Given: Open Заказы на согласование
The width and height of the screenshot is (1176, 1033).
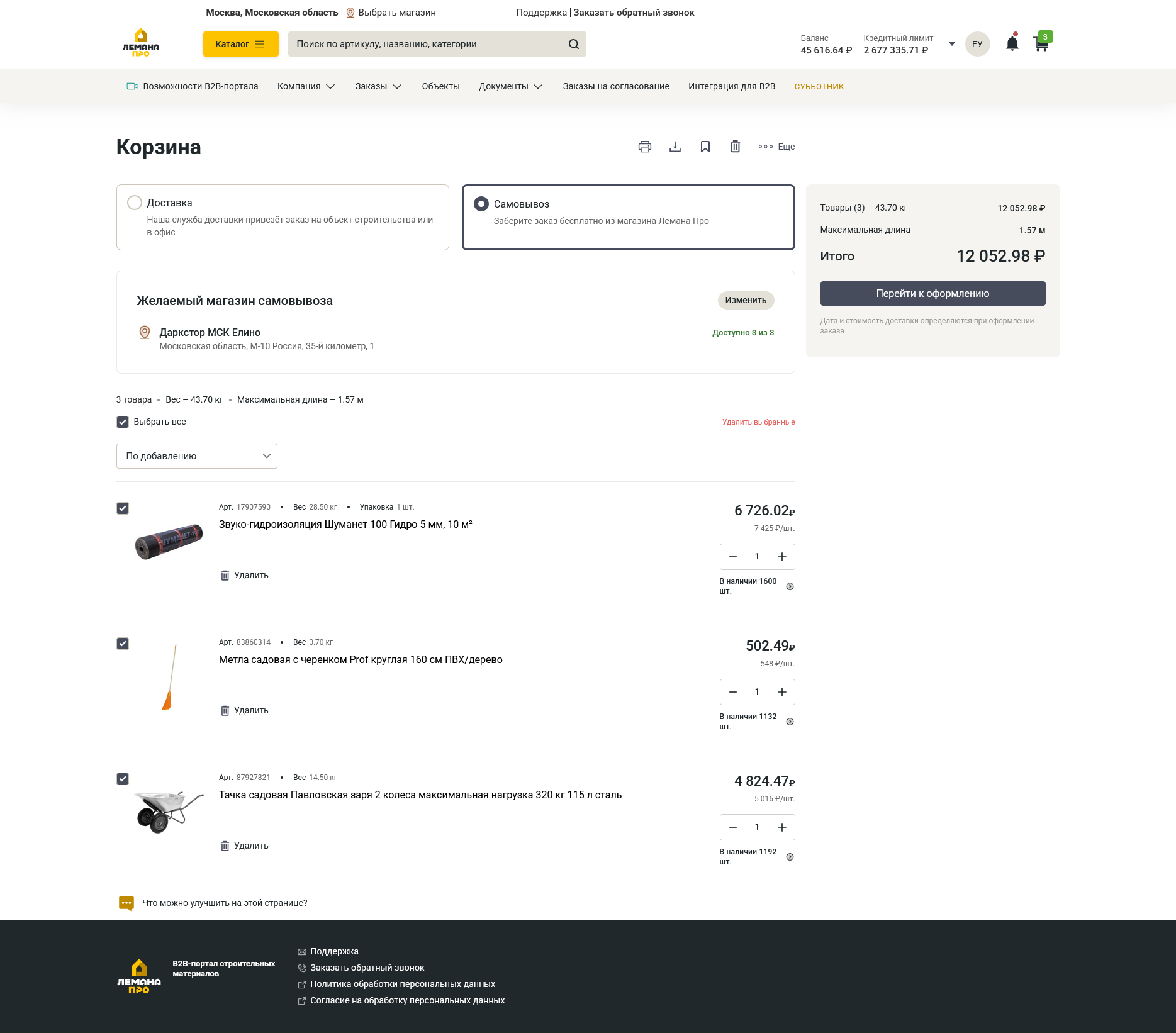Looking at the screenshot, I should tap(616, 86).
